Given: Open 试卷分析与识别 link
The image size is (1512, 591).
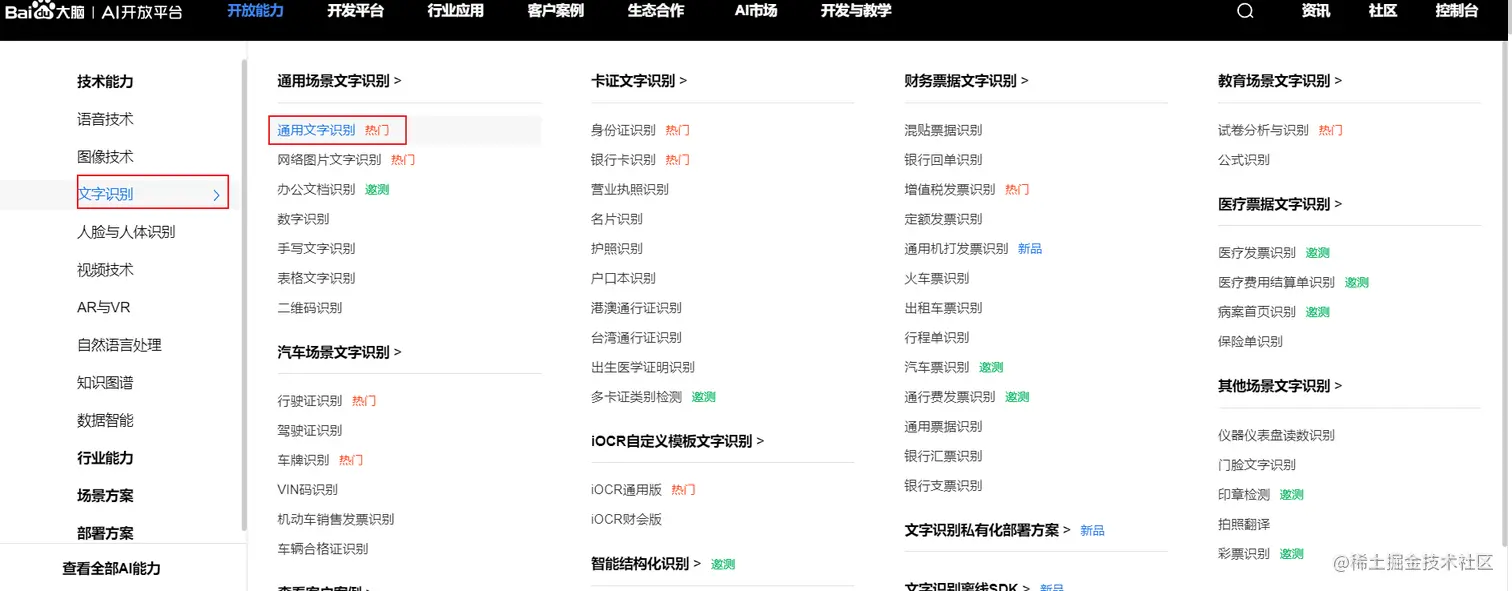Looking at the screenshot, I should coord(1263,130).
